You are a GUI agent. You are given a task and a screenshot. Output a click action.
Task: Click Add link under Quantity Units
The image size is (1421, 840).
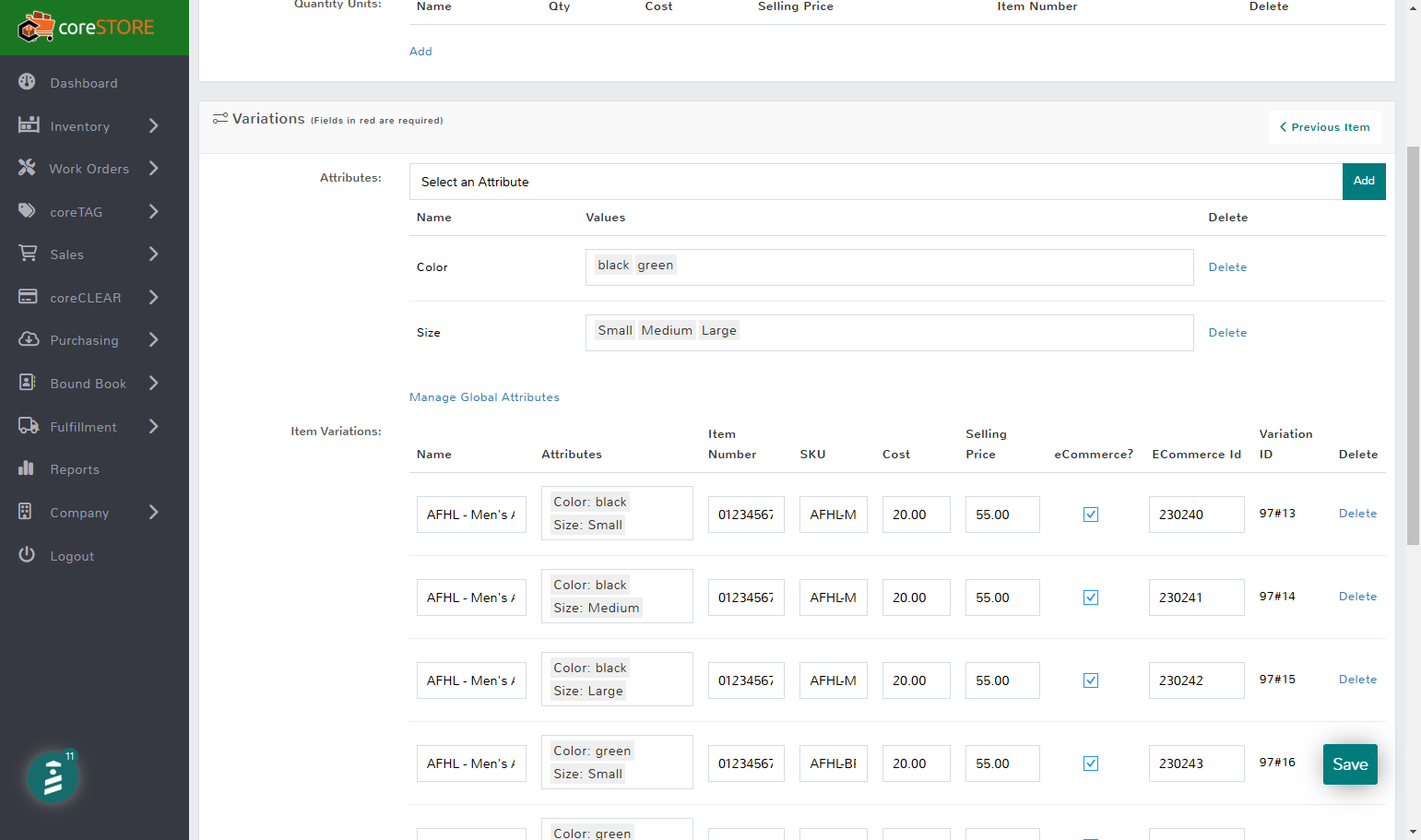click(420, 52)
